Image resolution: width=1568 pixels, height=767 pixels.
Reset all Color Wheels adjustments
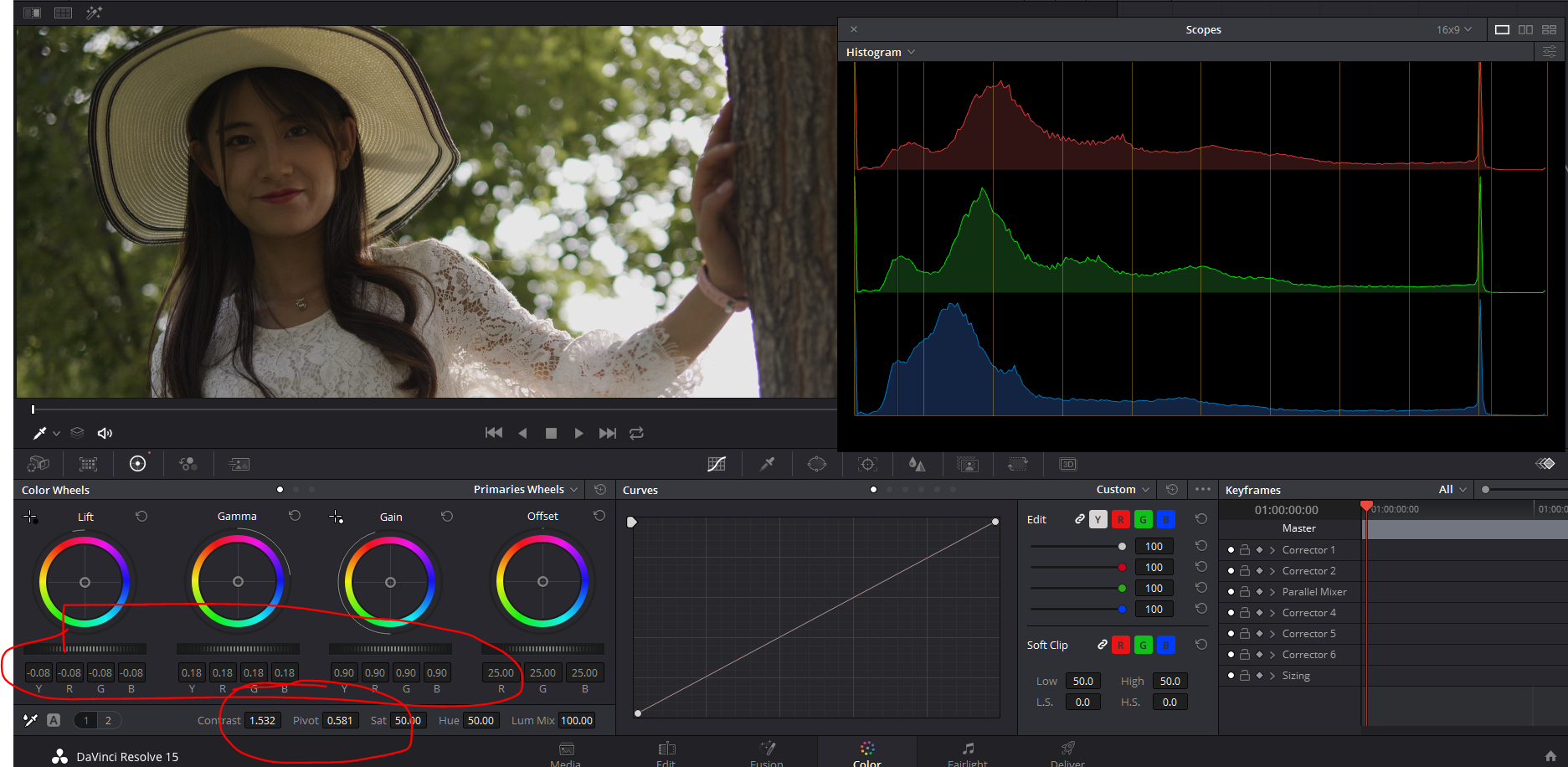pos(600,489)
